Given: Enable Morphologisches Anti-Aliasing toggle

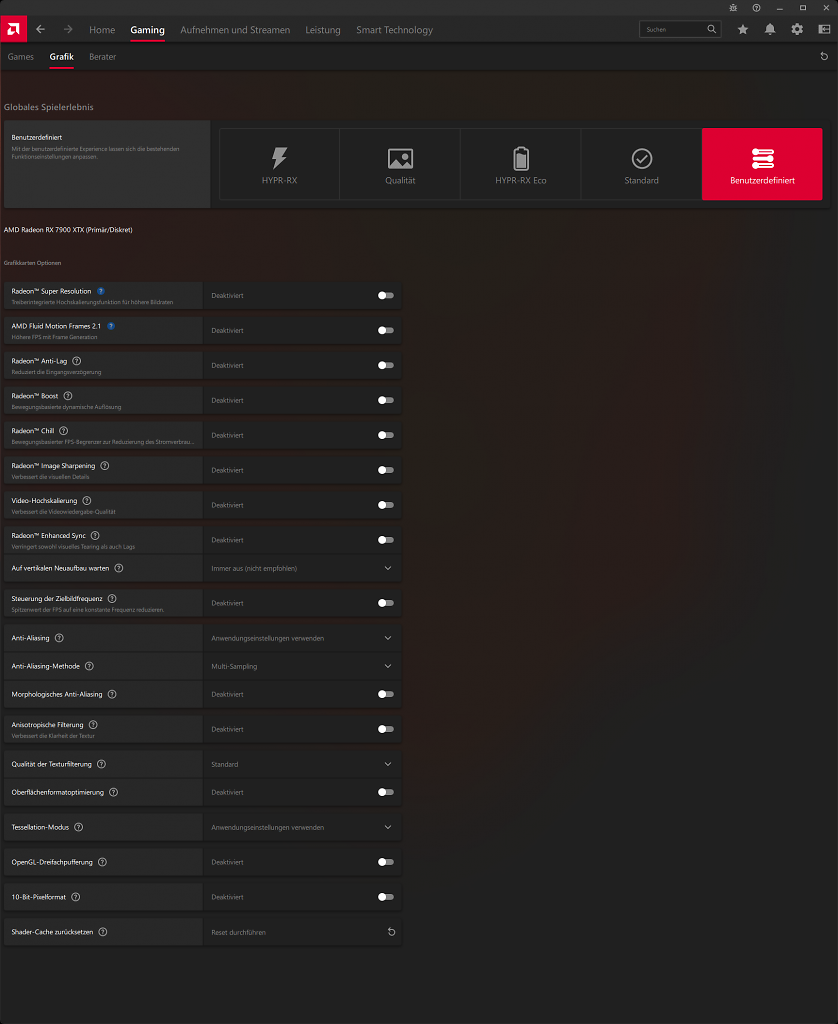Looking at the screenshot, I should pyautogui.click(x=385, y=694).
